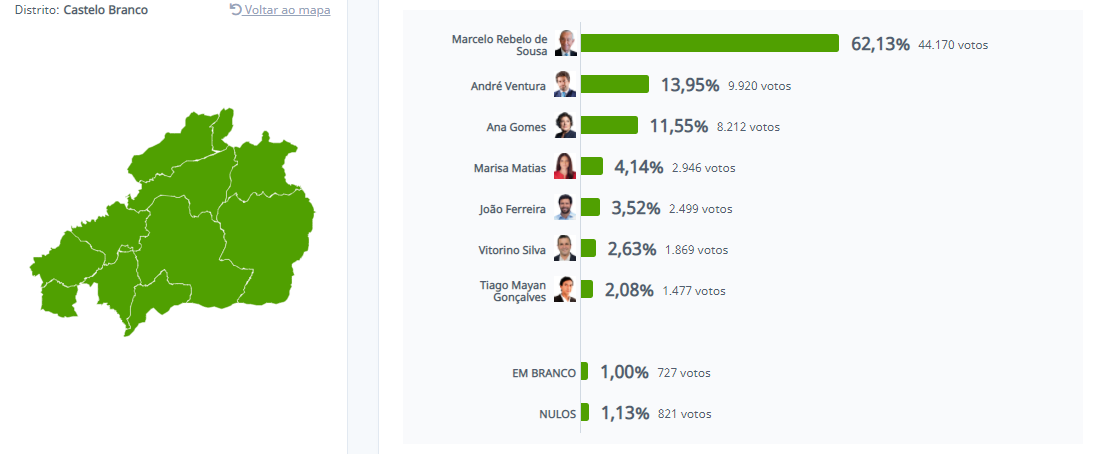
Task: Select Vitorino Silva's portrait thumbnail
Action: pos(565,249)
